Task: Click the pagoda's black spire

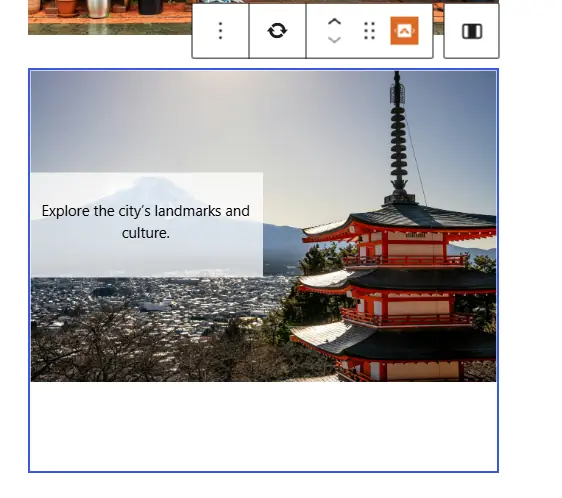Action: (398, 136)
